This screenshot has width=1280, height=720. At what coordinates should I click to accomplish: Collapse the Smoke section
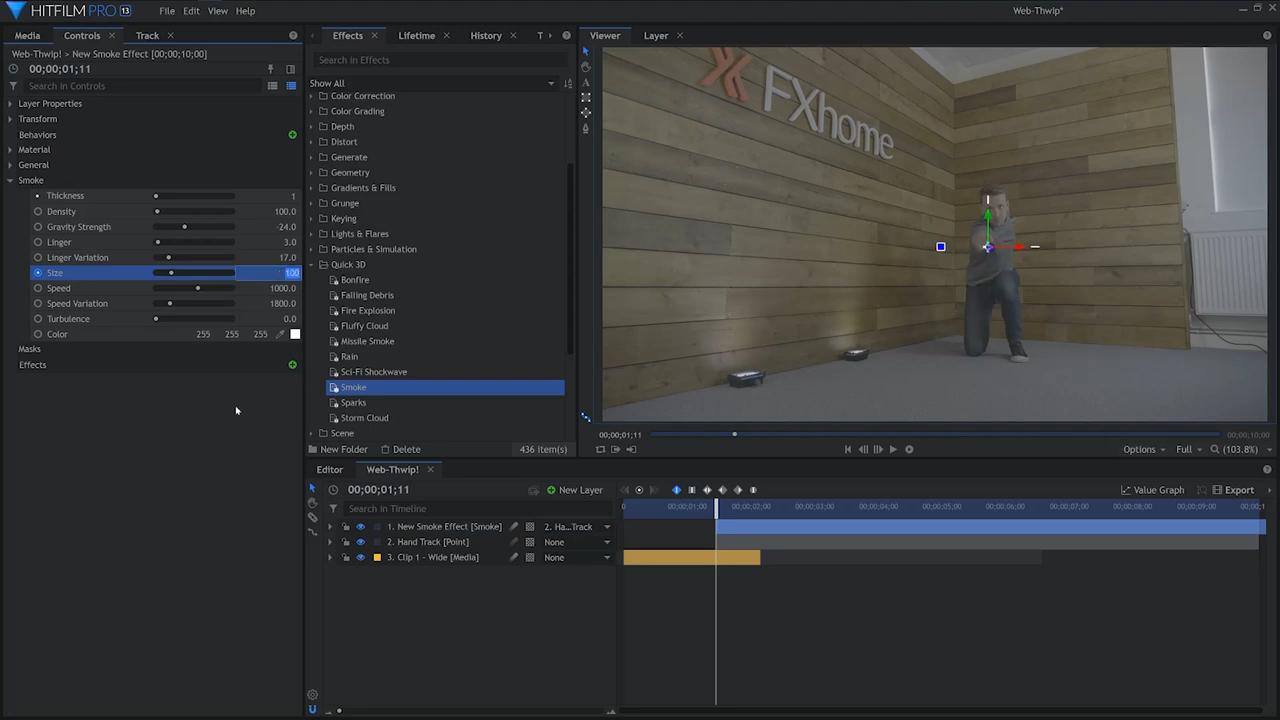pyautogui.click(x=10, y=181)
